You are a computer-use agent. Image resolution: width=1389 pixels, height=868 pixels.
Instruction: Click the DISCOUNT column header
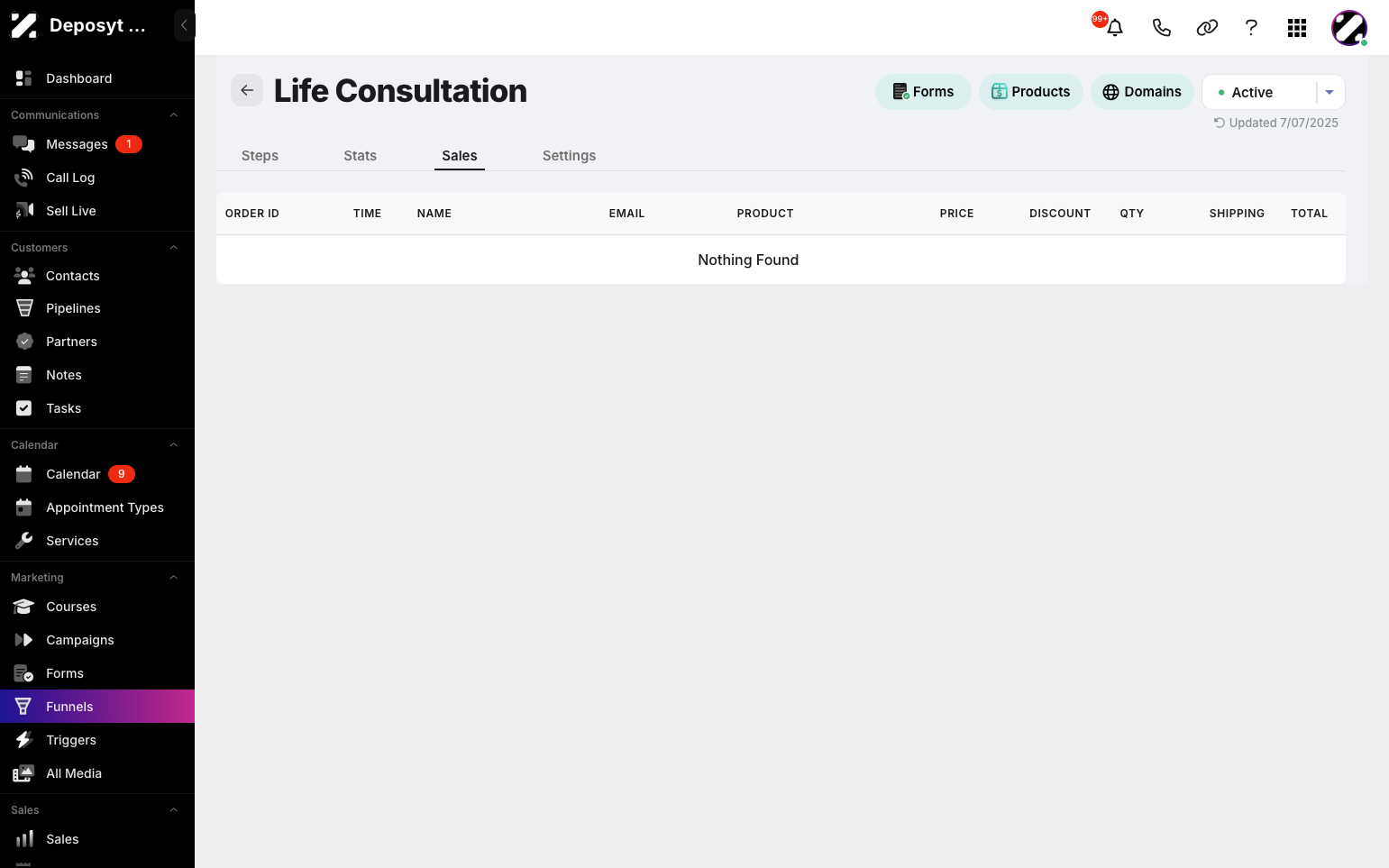1060,214
